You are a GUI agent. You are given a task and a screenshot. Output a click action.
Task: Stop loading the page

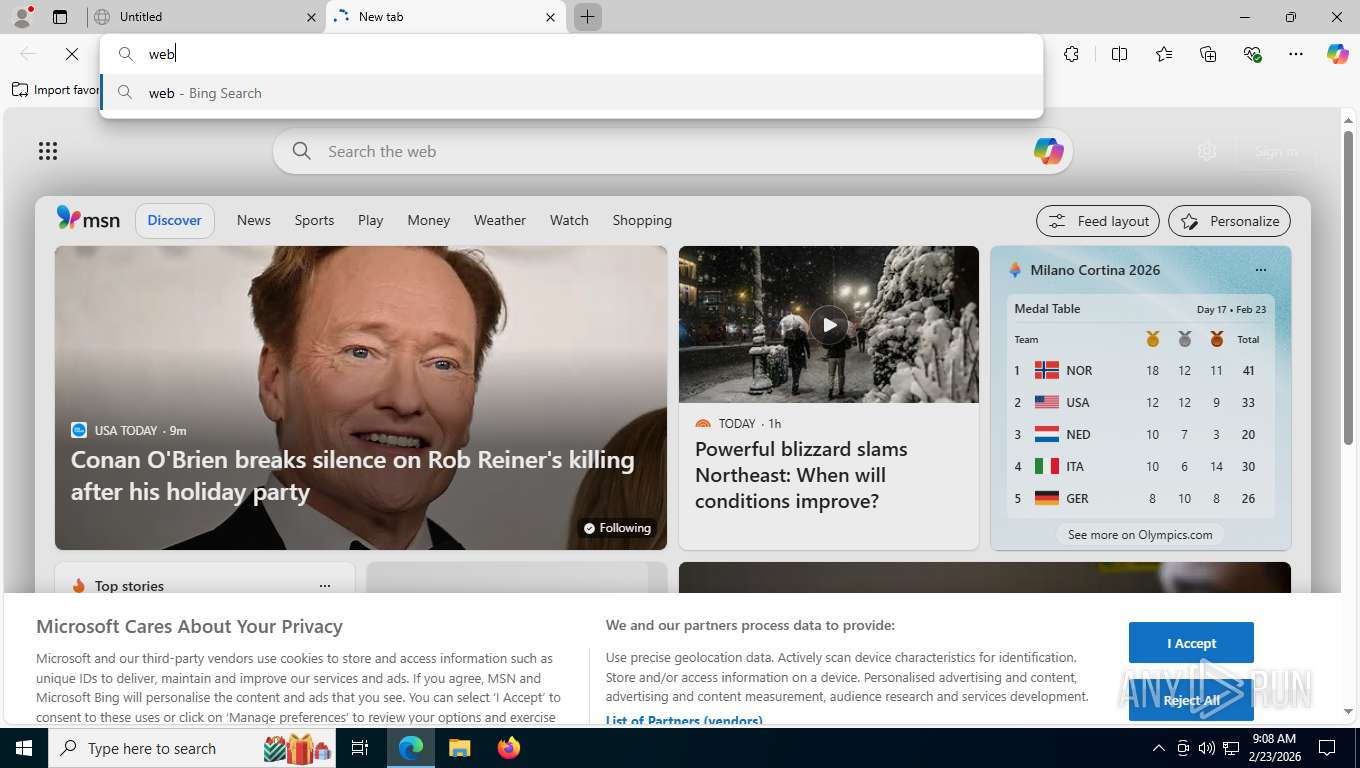[x=71, y=54]
